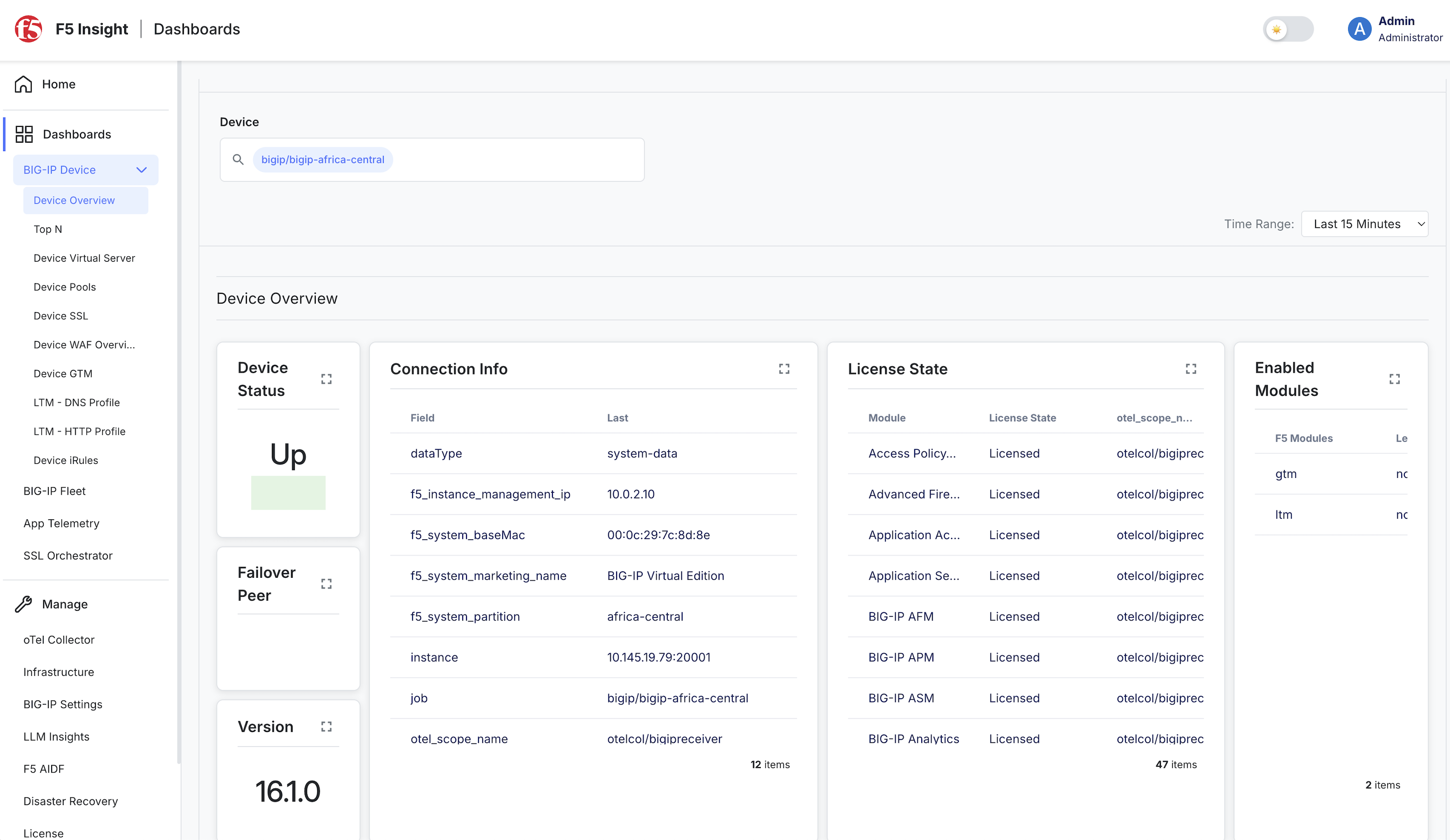Select the f5_instance_management_ip row
Image resolution: width=1450 pixels, height=840 pixels.
coord(593,494)
